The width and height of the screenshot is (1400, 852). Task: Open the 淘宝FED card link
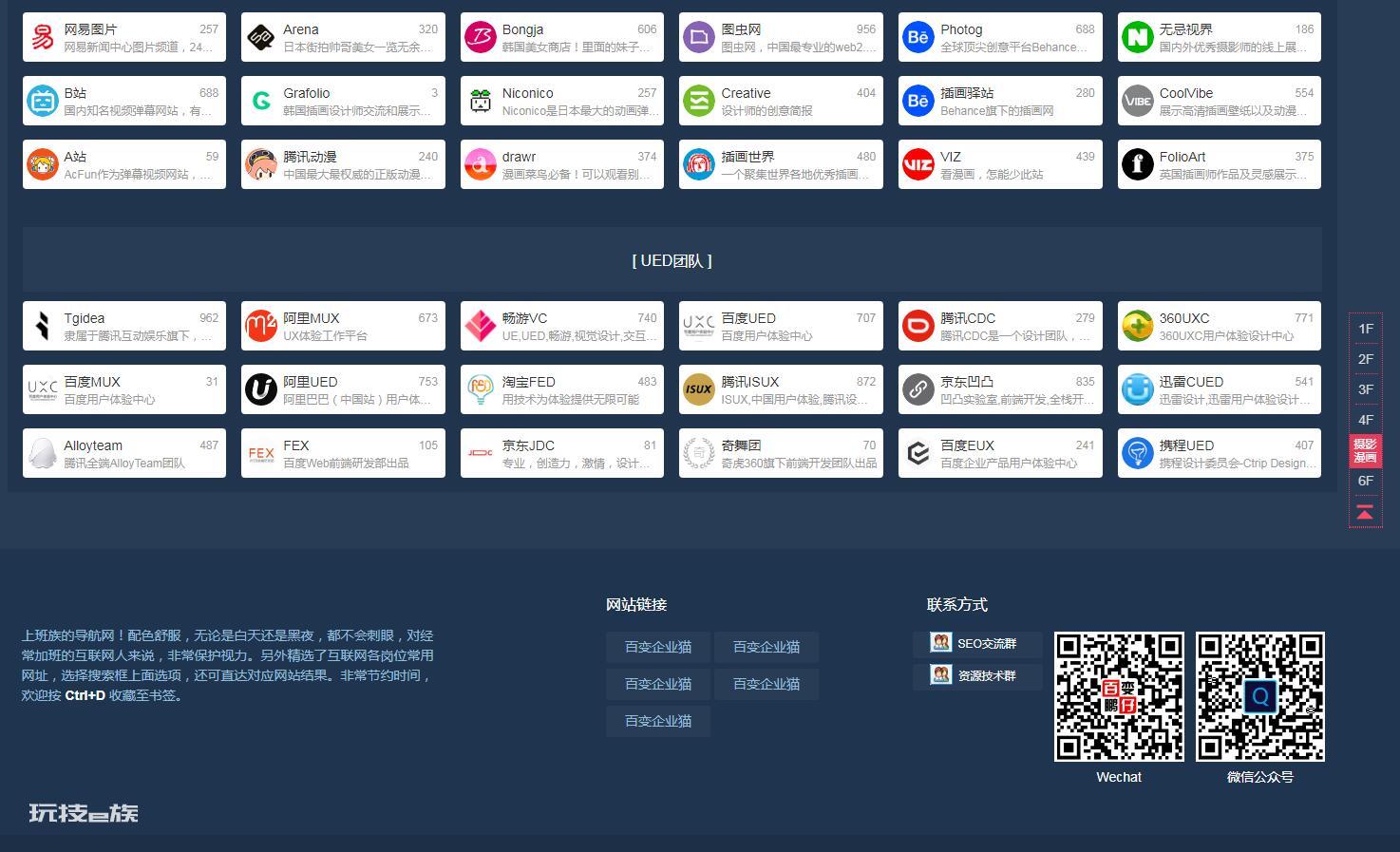[x=562, y=389]
